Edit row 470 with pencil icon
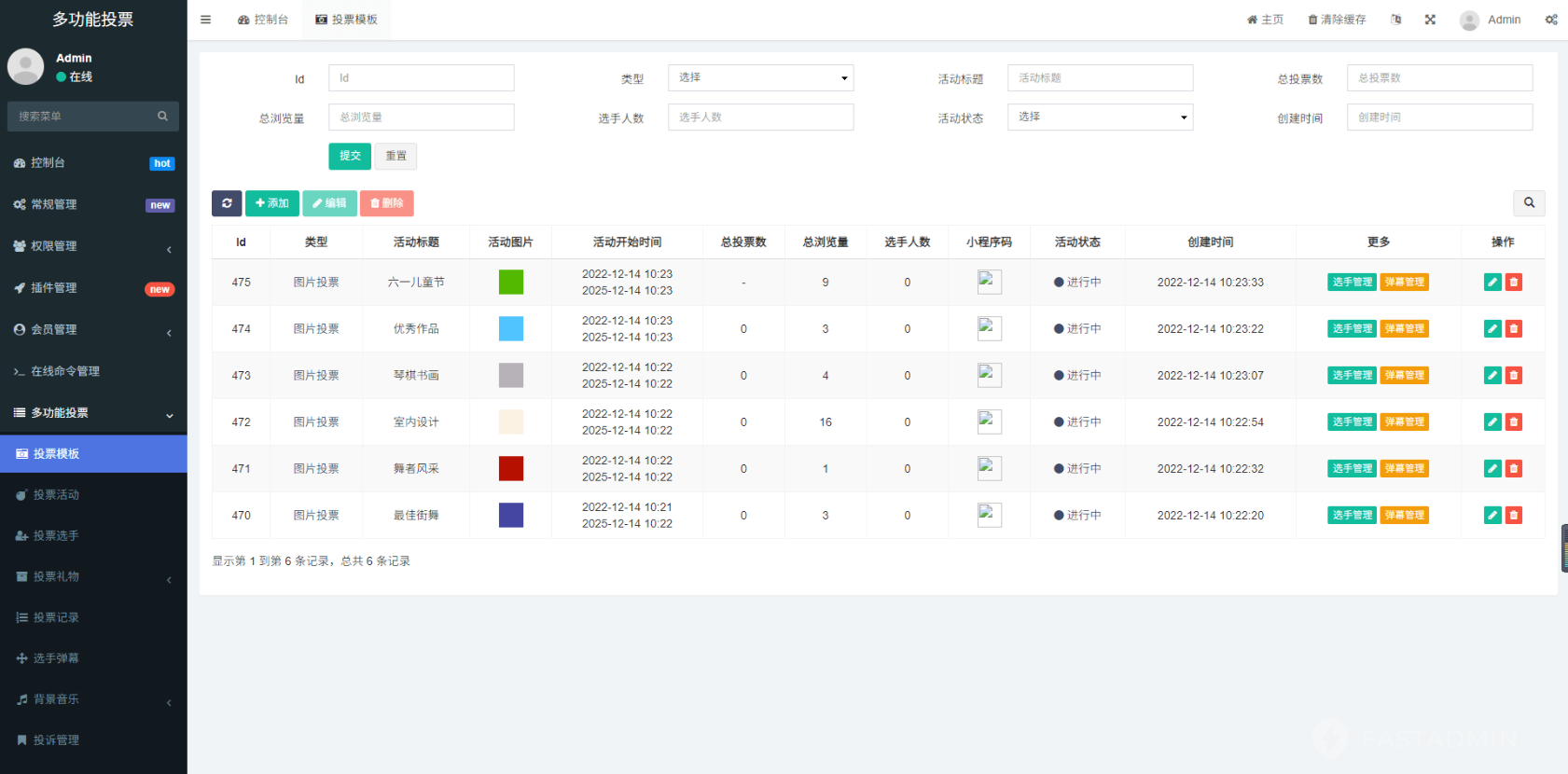This screenshot has height=774, width=1568. (1492, 516)
